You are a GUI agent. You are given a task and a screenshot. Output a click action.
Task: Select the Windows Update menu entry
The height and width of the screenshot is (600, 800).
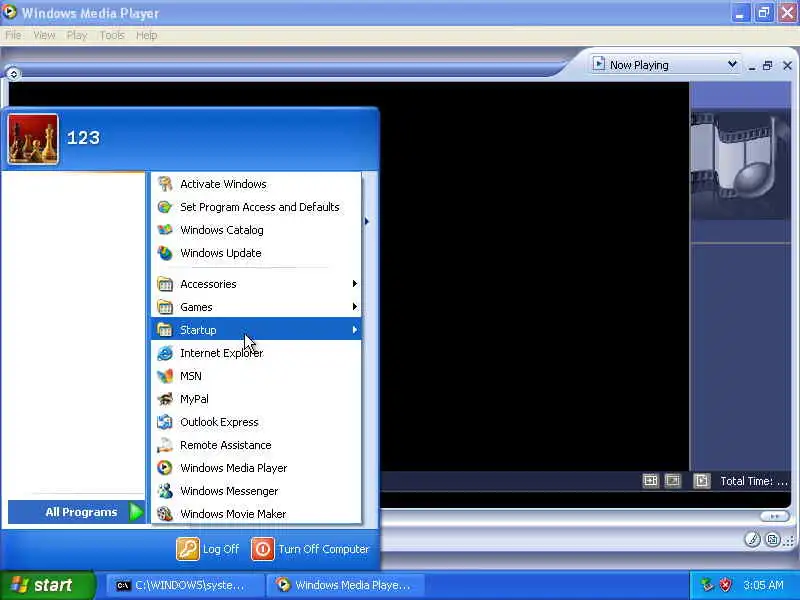[x=256, y=253]
